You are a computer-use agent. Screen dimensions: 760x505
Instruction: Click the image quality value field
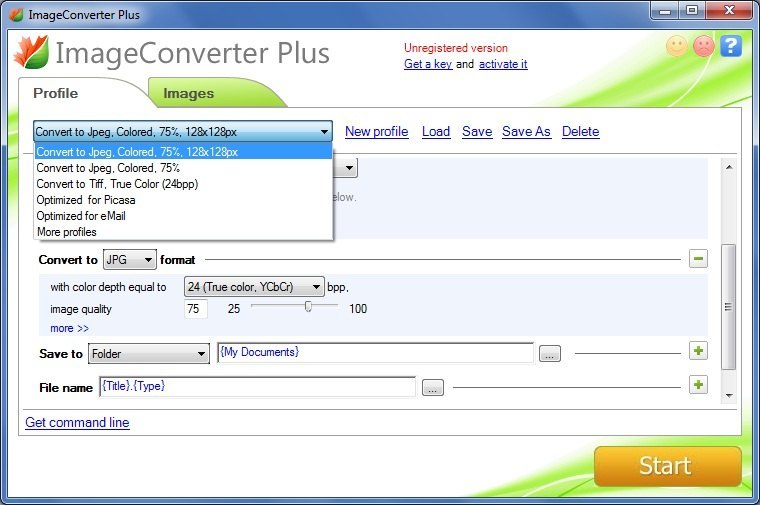coord(196,309)
